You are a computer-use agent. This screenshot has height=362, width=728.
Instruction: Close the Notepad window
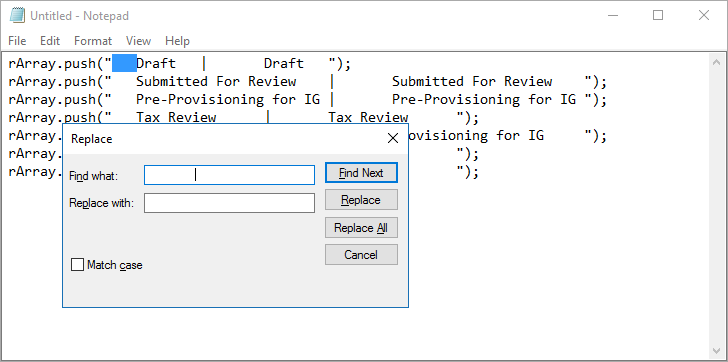(x=704, y=15)
